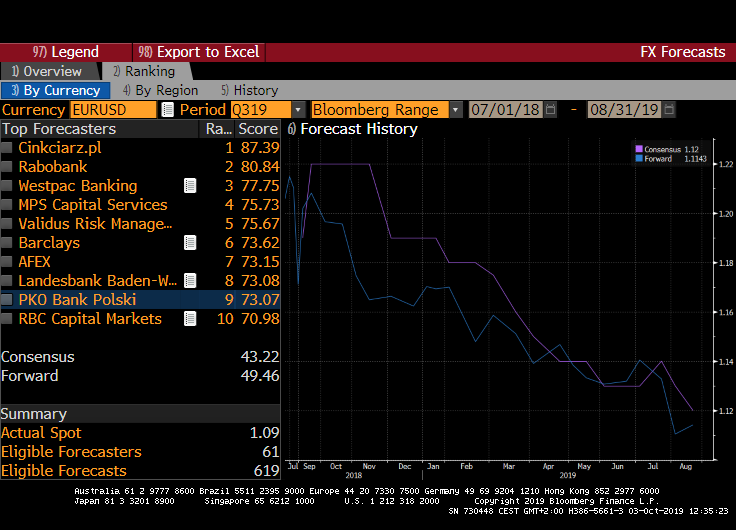This screenshot has height=530, width=736.
Task: Switch to the By Region tab
Action: (x=160, y=90)
